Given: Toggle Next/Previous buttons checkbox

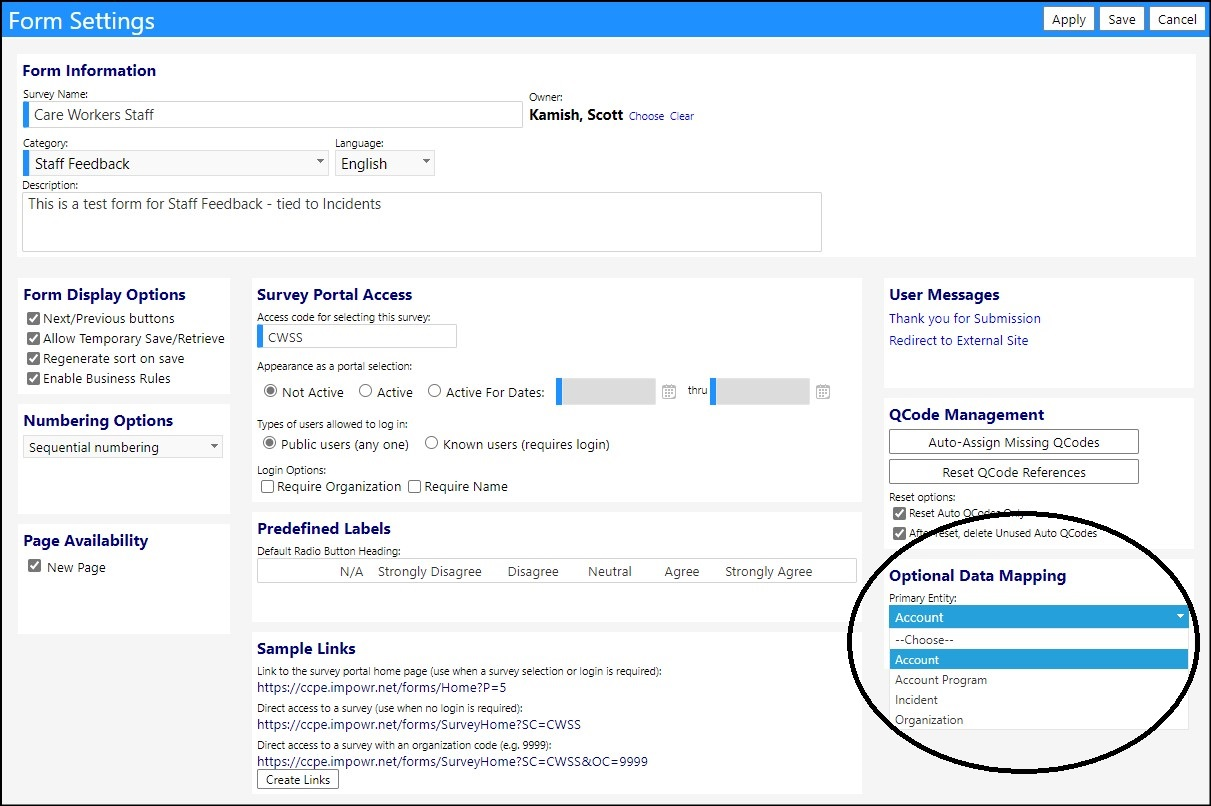Looking at the screenshot, I should point(34,318).
